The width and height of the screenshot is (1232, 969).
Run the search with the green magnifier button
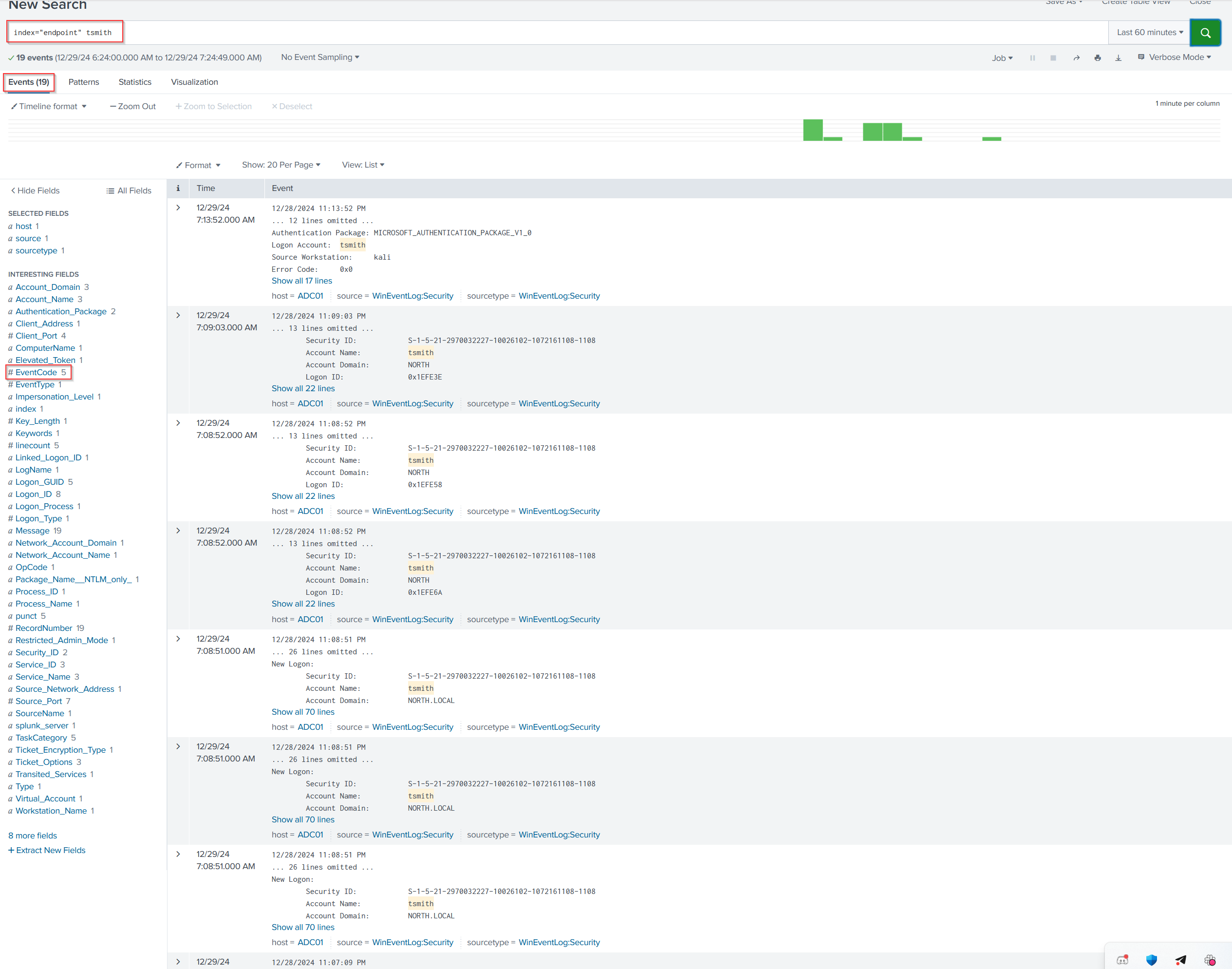click(x=1205, y=32)
